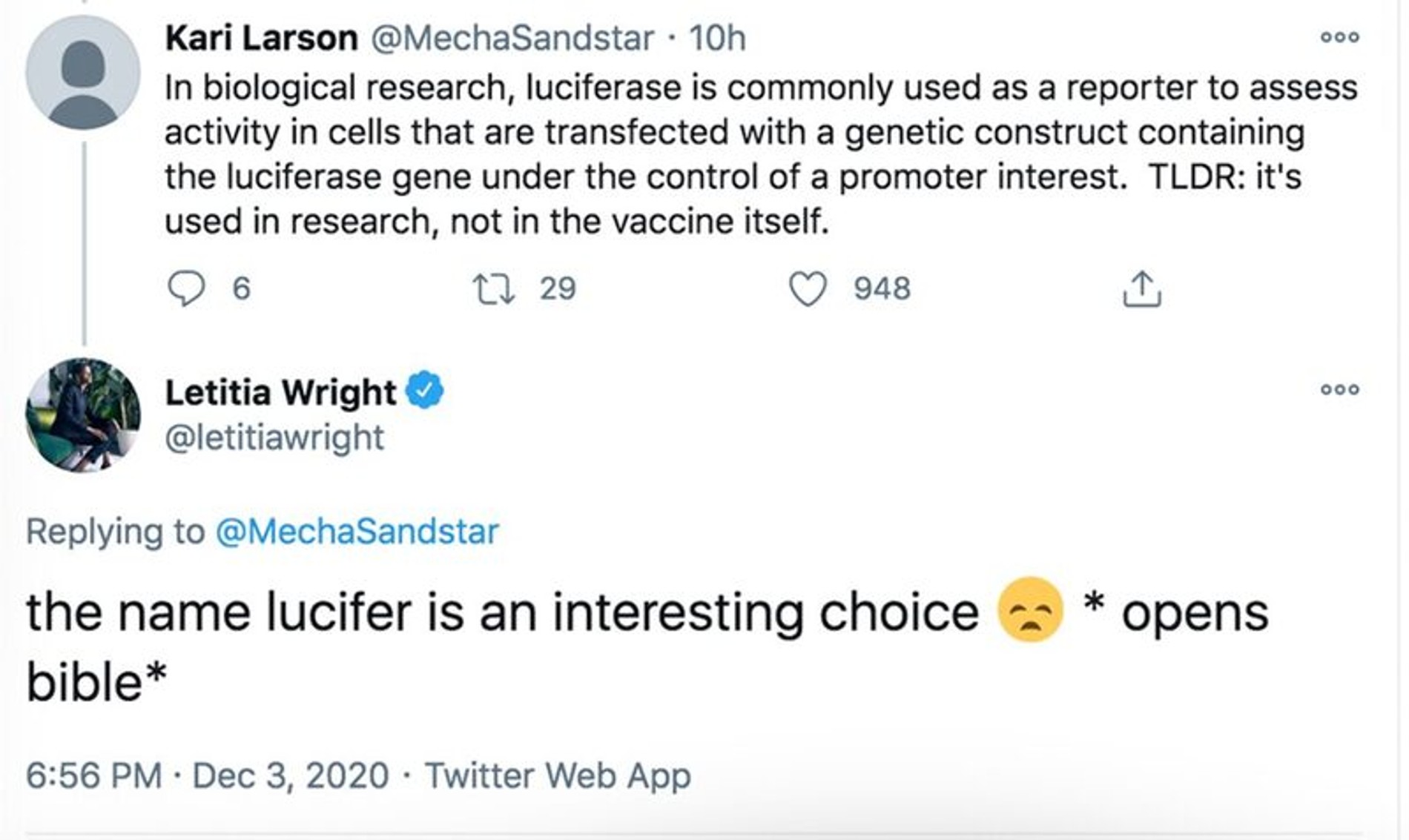The height and width of the screenshot is (840, 1409).
Task: Open Kari Larson's tweet text about luciferase
Action: 742,154
